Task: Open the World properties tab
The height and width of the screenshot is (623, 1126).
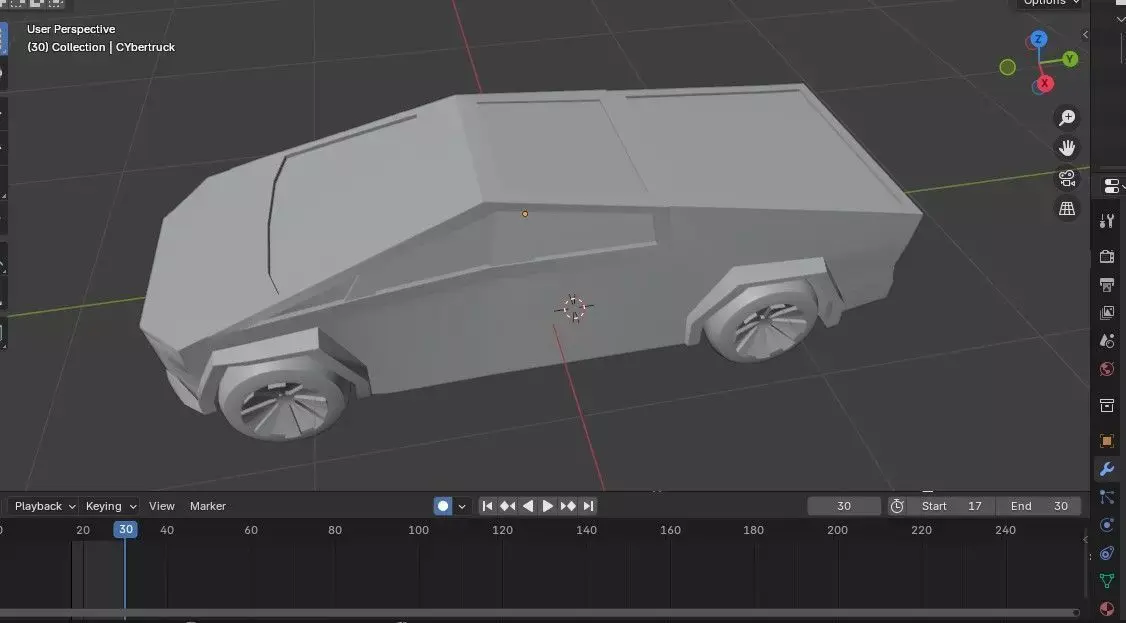Action: [x=1107, y=369]
